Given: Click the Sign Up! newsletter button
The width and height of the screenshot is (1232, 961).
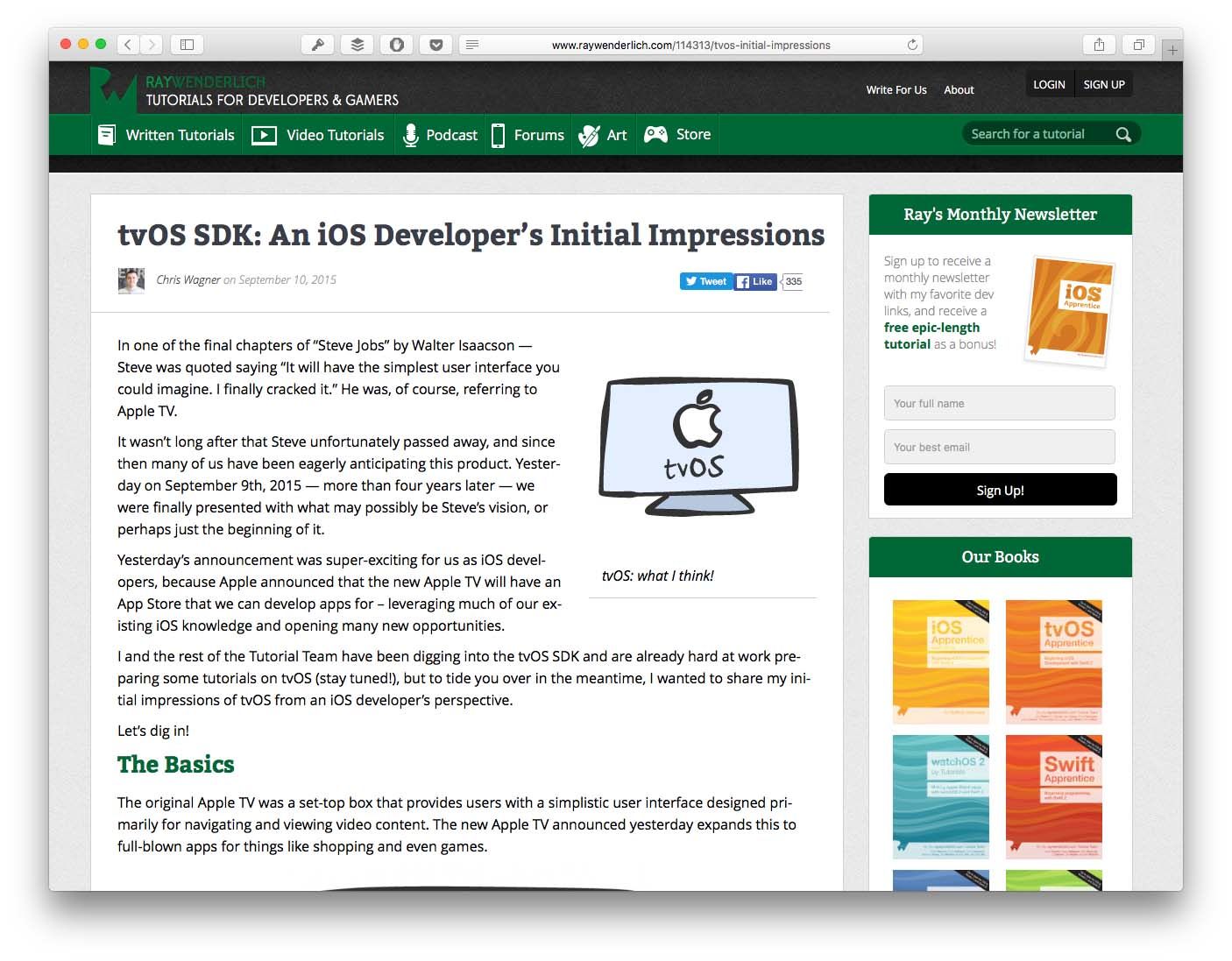Looking at the screenshot, I should [x=1000, y=490].
